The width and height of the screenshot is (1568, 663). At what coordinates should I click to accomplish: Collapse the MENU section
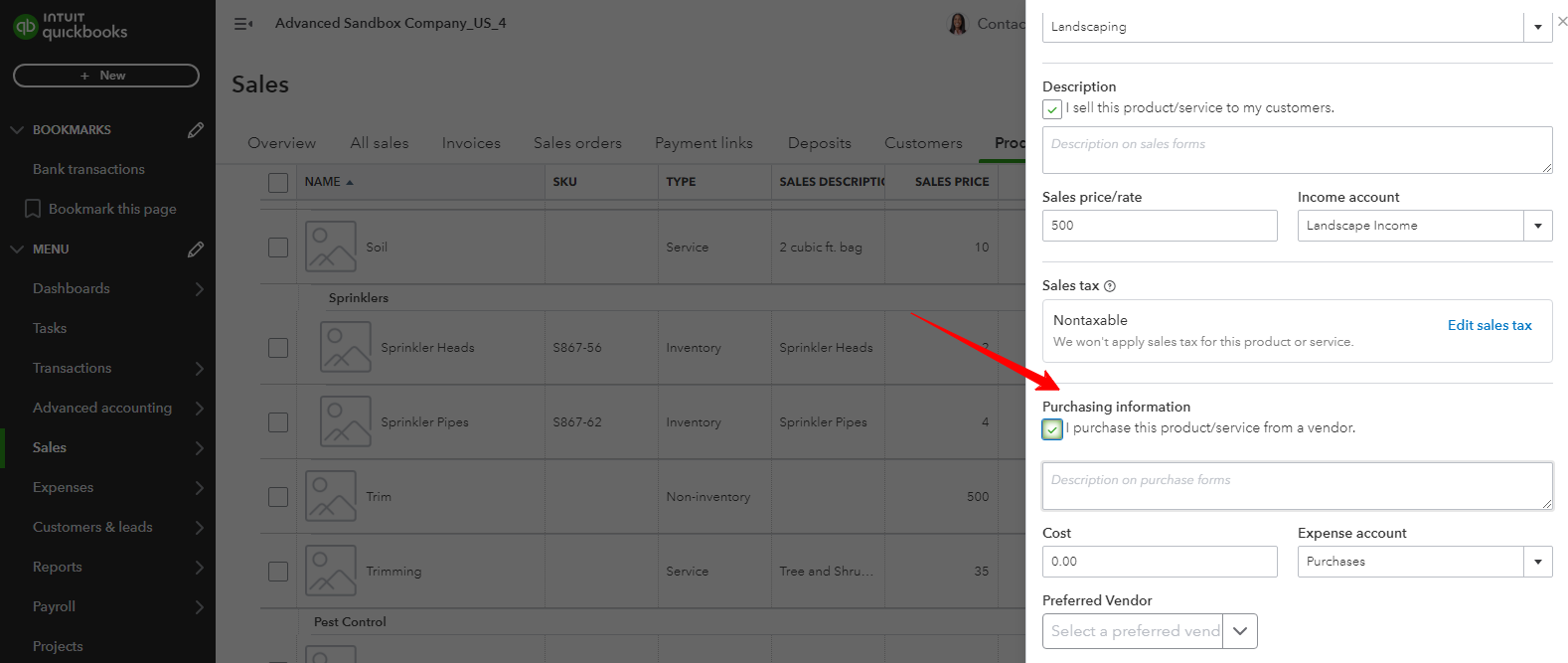(17, 249)
